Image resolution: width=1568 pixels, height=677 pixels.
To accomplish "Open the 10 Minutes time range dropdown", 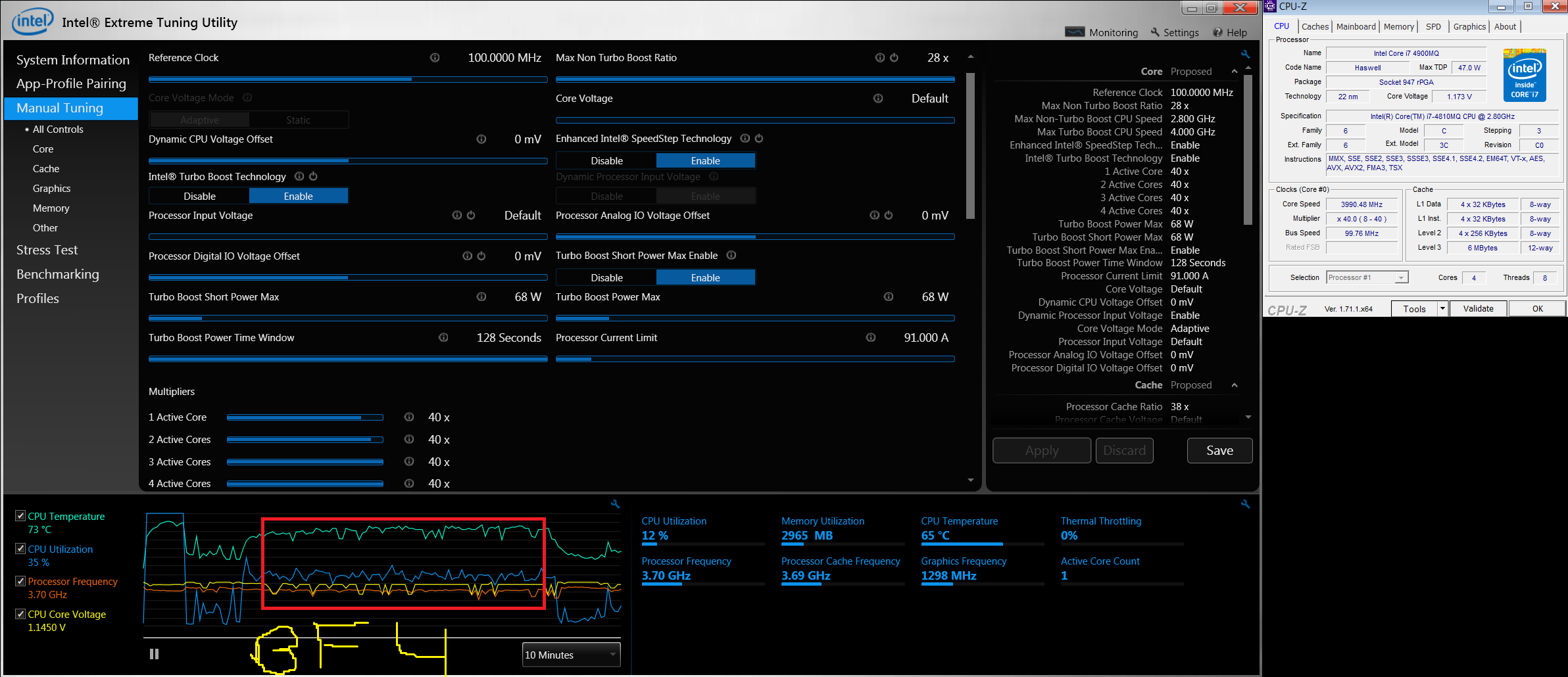I will (x=571, y=655).
